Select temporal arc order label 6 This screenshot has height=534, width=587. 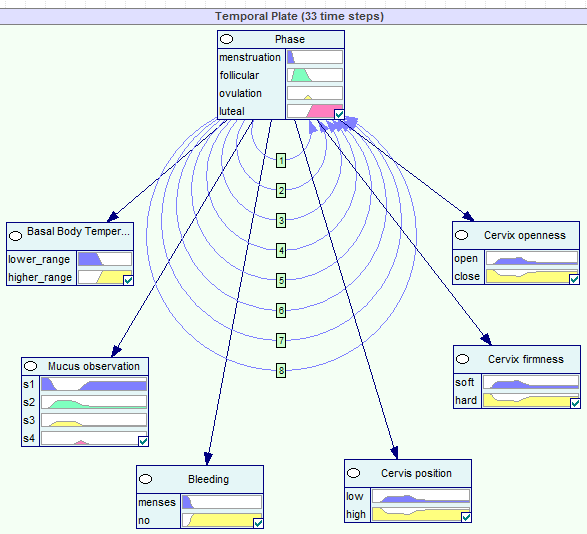[x=281, y=310]
